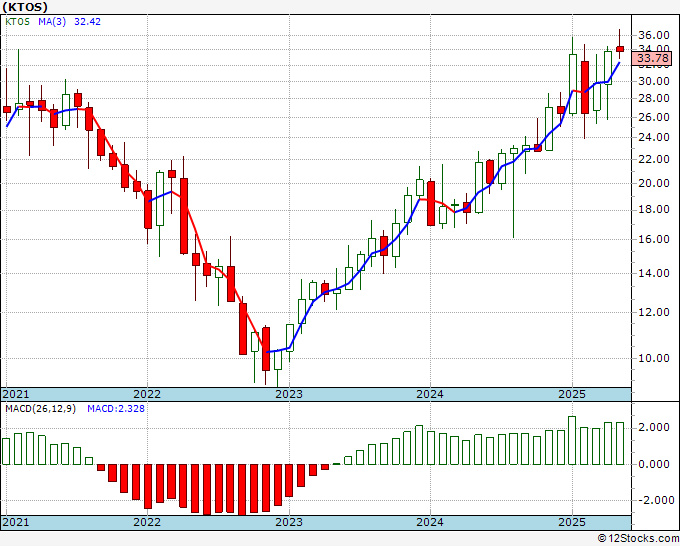Click the 2.000 MACD axis label
This screenshot has height=546, width=680.
pyautogui.click(x=654, y=428)
